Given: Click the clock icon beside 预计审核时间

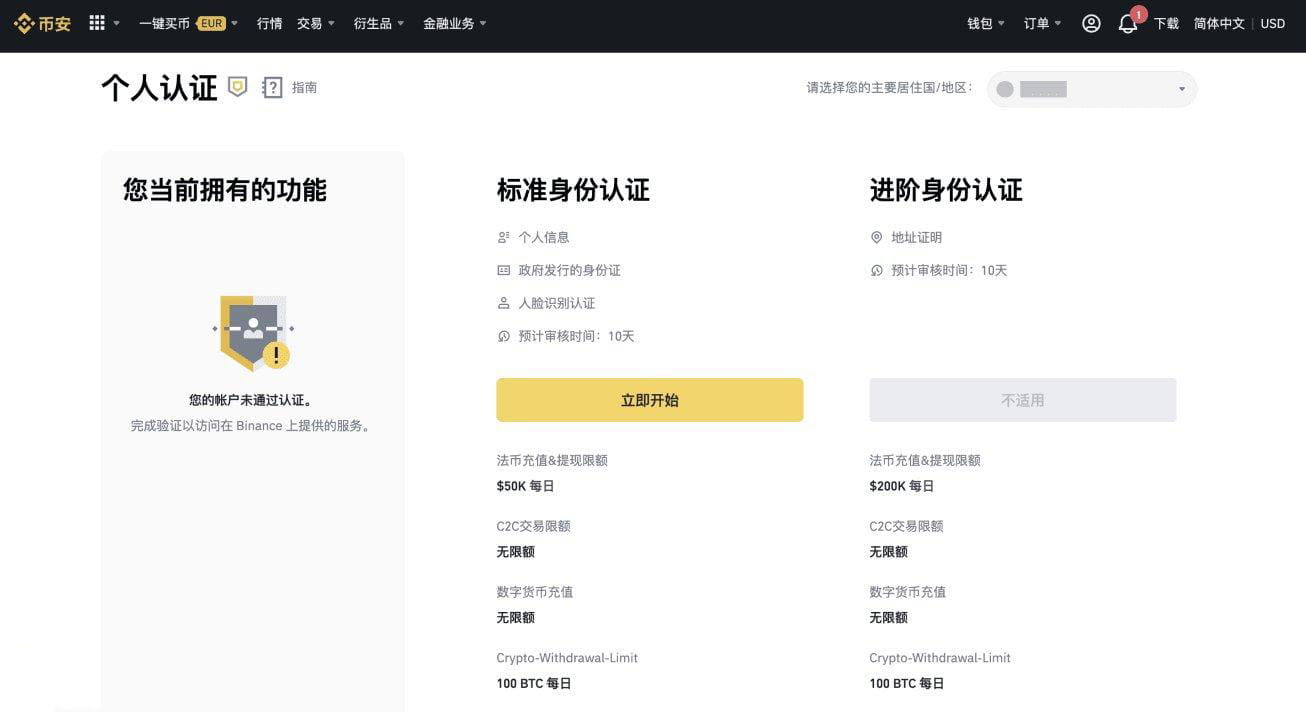Looking at the screenshot, I should pyautogui.click(x=503, y=336).
